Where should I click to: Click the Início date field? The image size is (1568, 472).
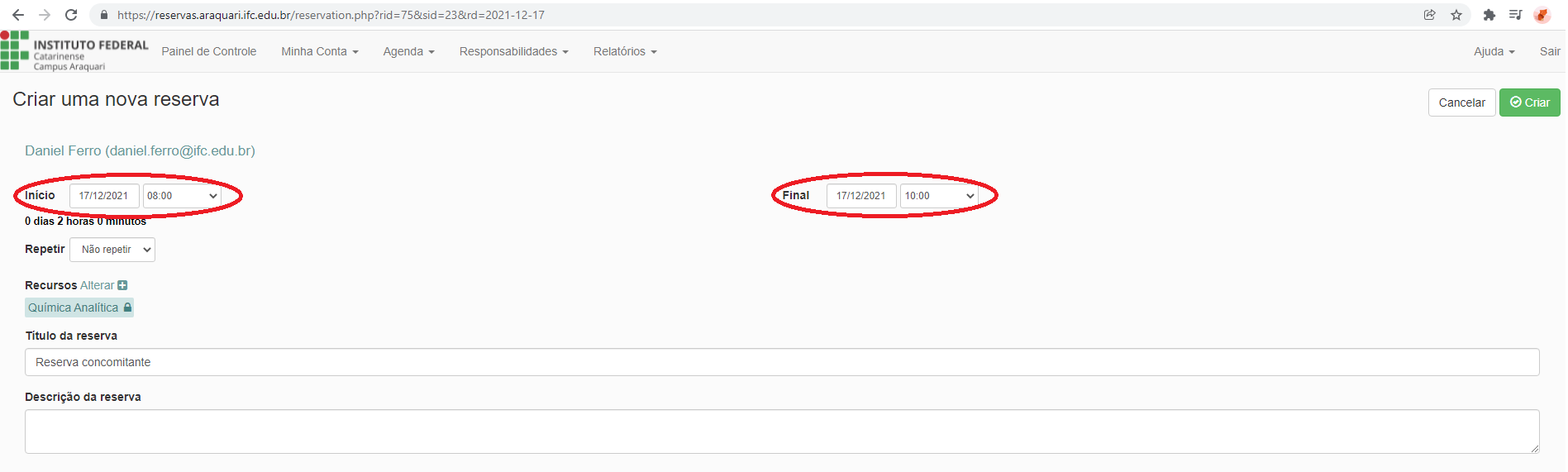click(104, 196)
